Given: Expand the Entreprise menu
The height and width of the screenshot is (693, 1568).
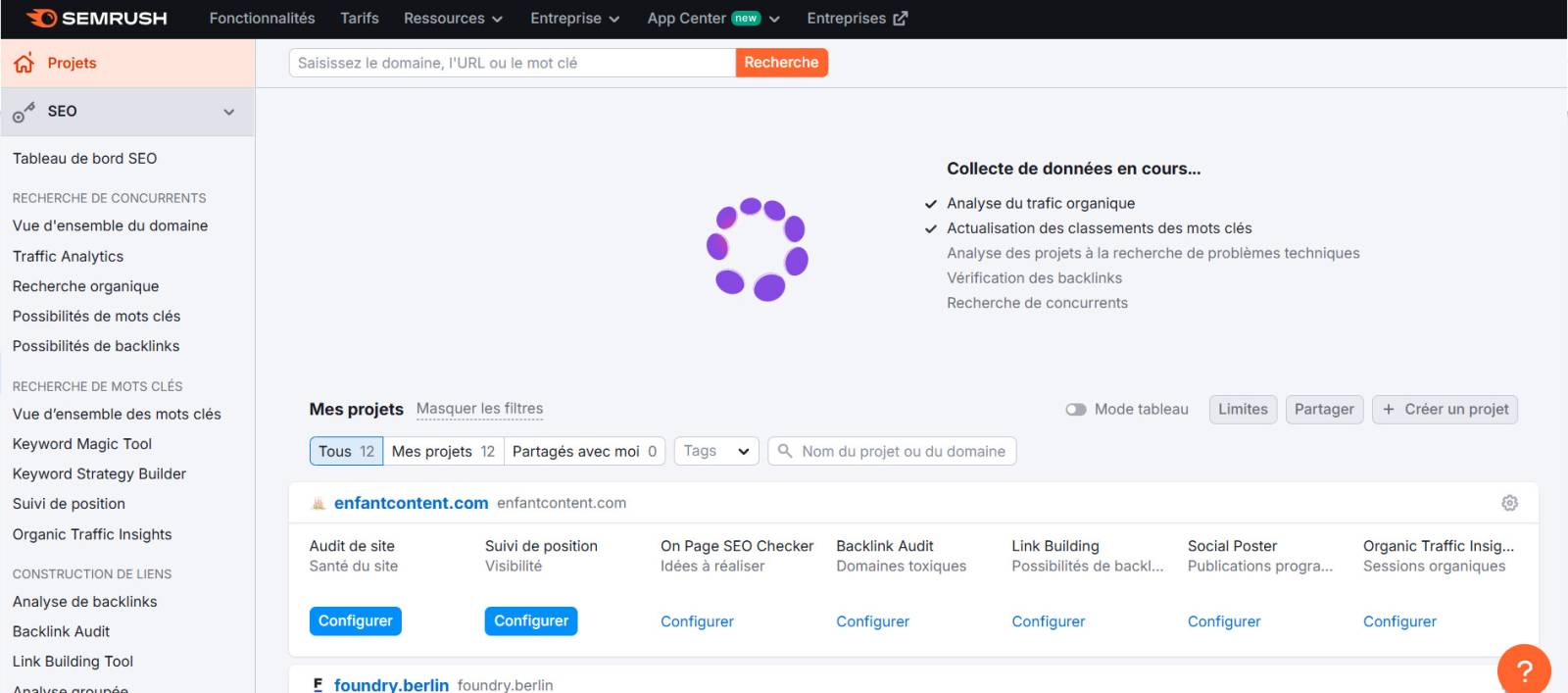Looking at the screenshot, I should tap(574, 18).
